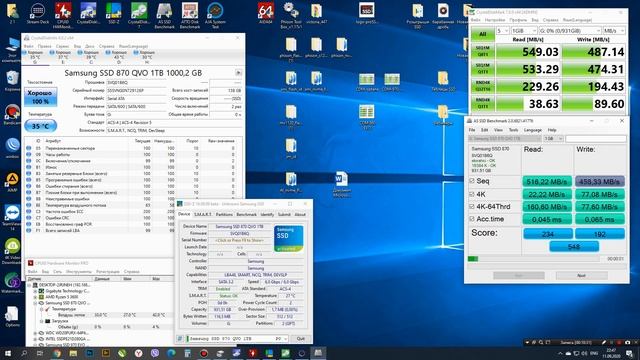This screenshot has height=360, width=640.
Task: Open the Windows Start menu
Action: click(x=8, y=353)
